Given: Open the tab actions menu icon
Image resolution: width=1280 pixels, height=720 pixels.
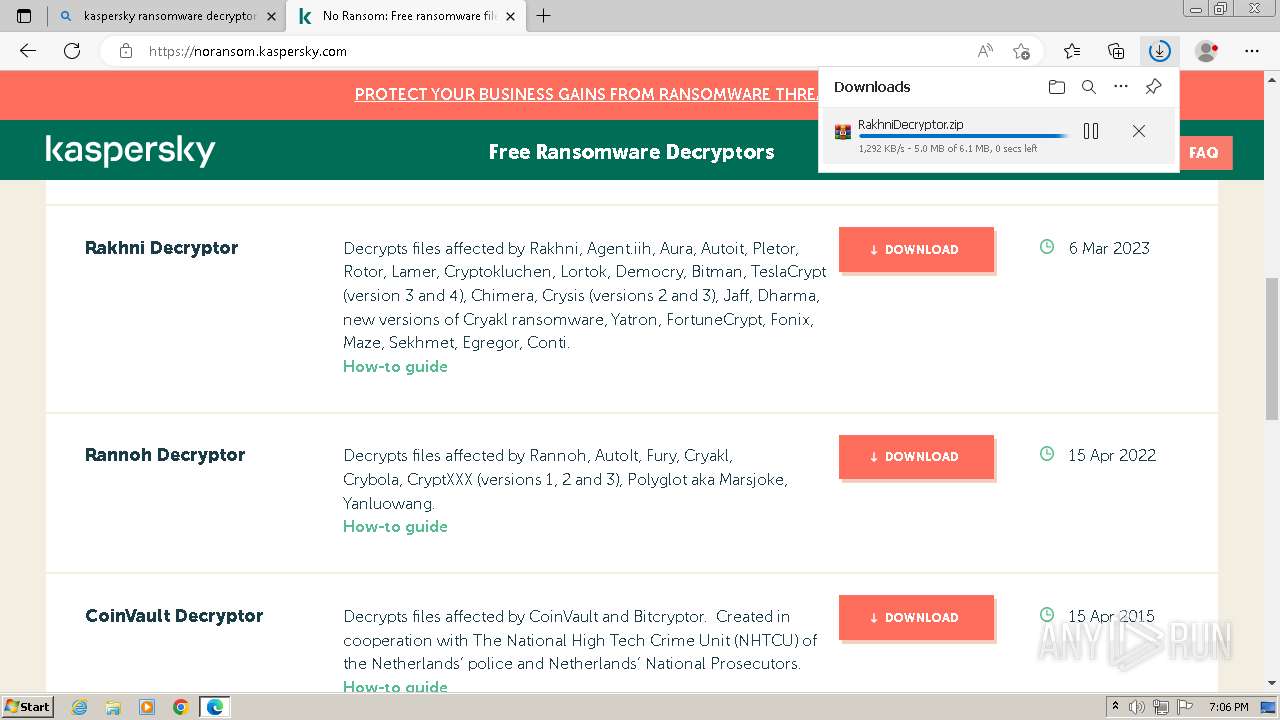Looking at the screenshot, I should (24, 16).
